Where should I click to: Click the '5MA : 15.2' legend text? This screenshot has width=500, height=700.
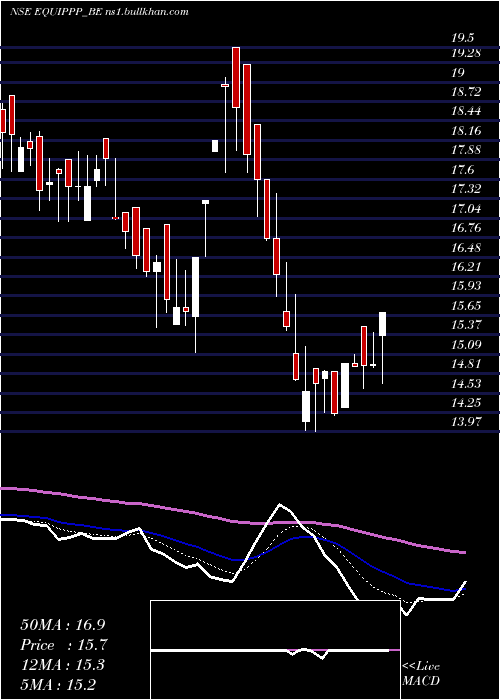click(x=58, y=684)
